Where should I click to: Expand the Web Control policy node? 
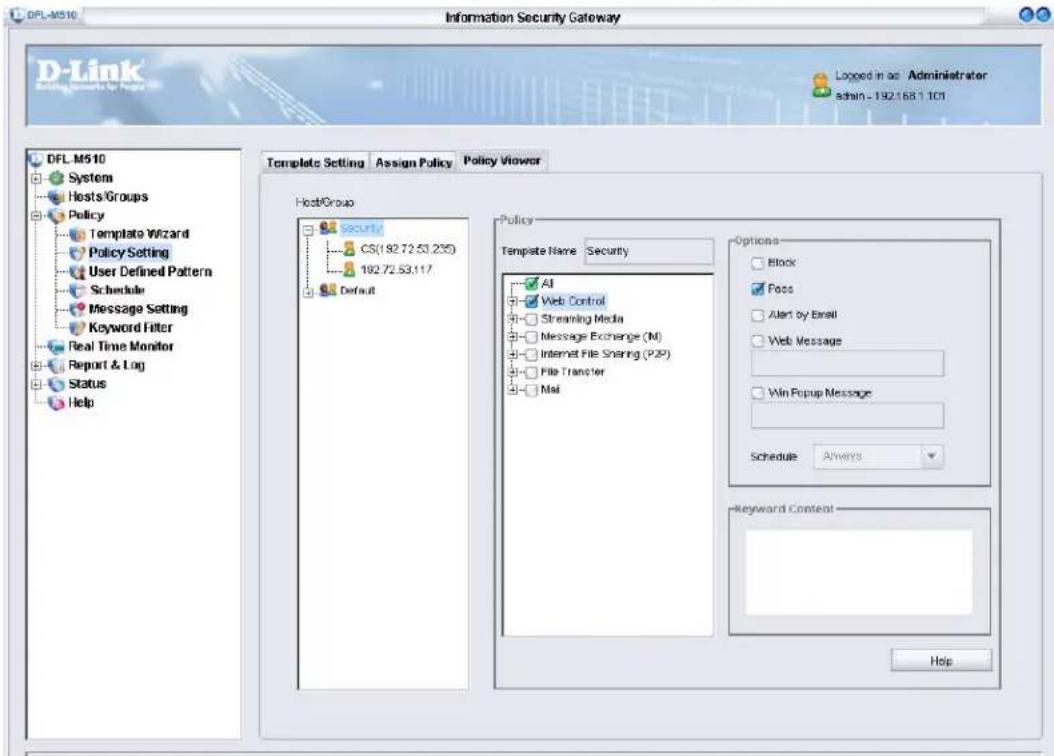[x=513, y=302]
